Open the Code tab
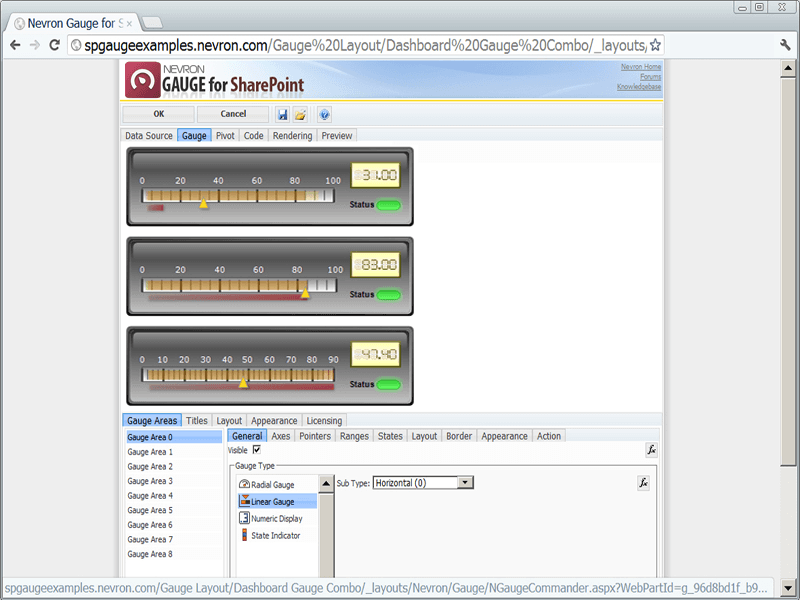 click(254, 136)
